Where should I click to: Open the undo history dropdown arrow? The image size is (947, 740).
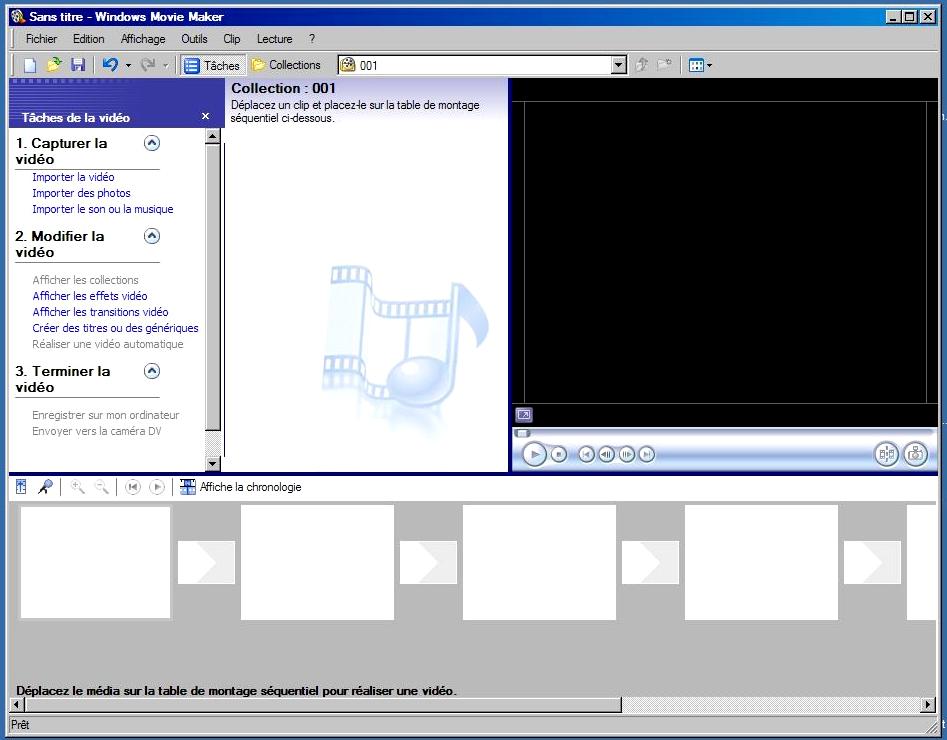[128, 65]
